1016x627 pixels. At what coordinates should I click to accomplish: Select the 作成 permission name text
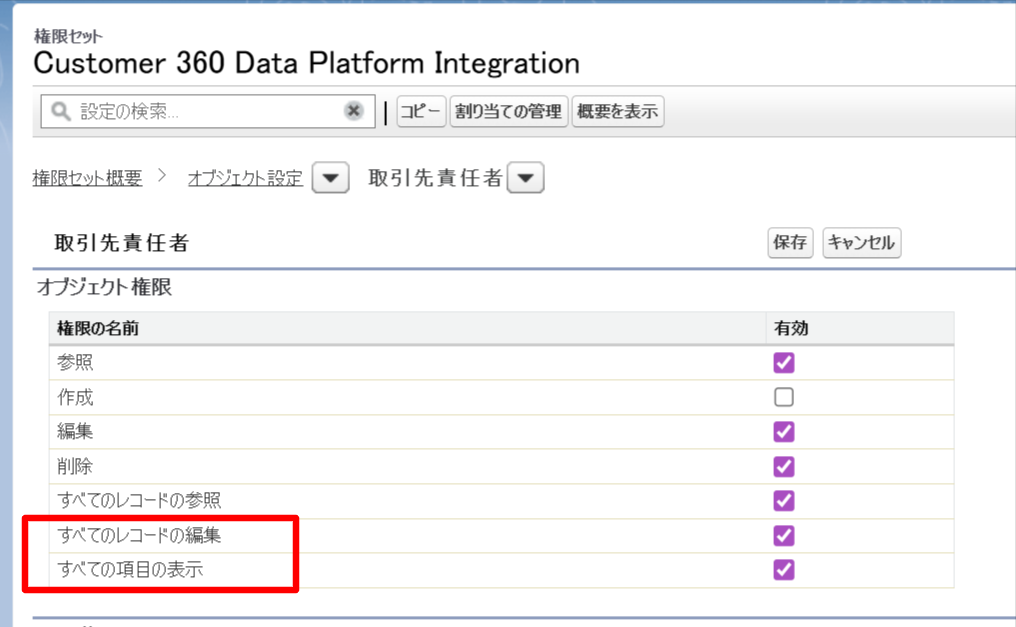[75, 397]
